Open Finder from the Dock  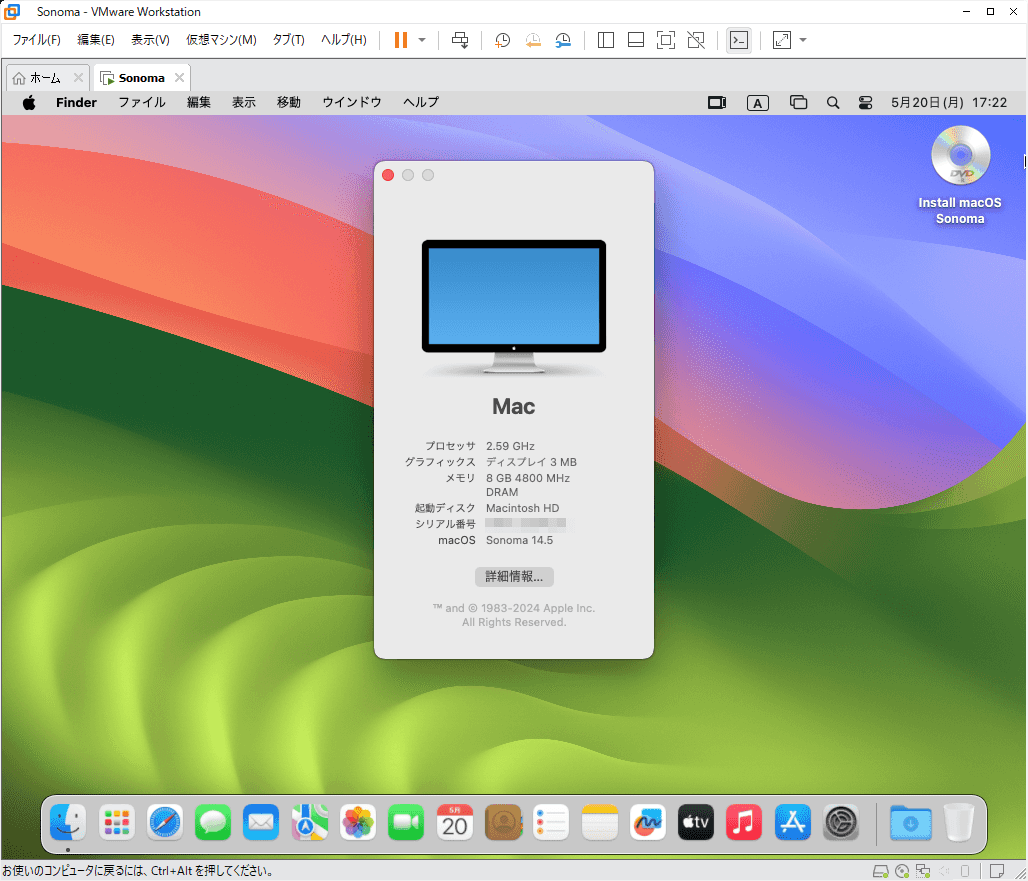68,822
